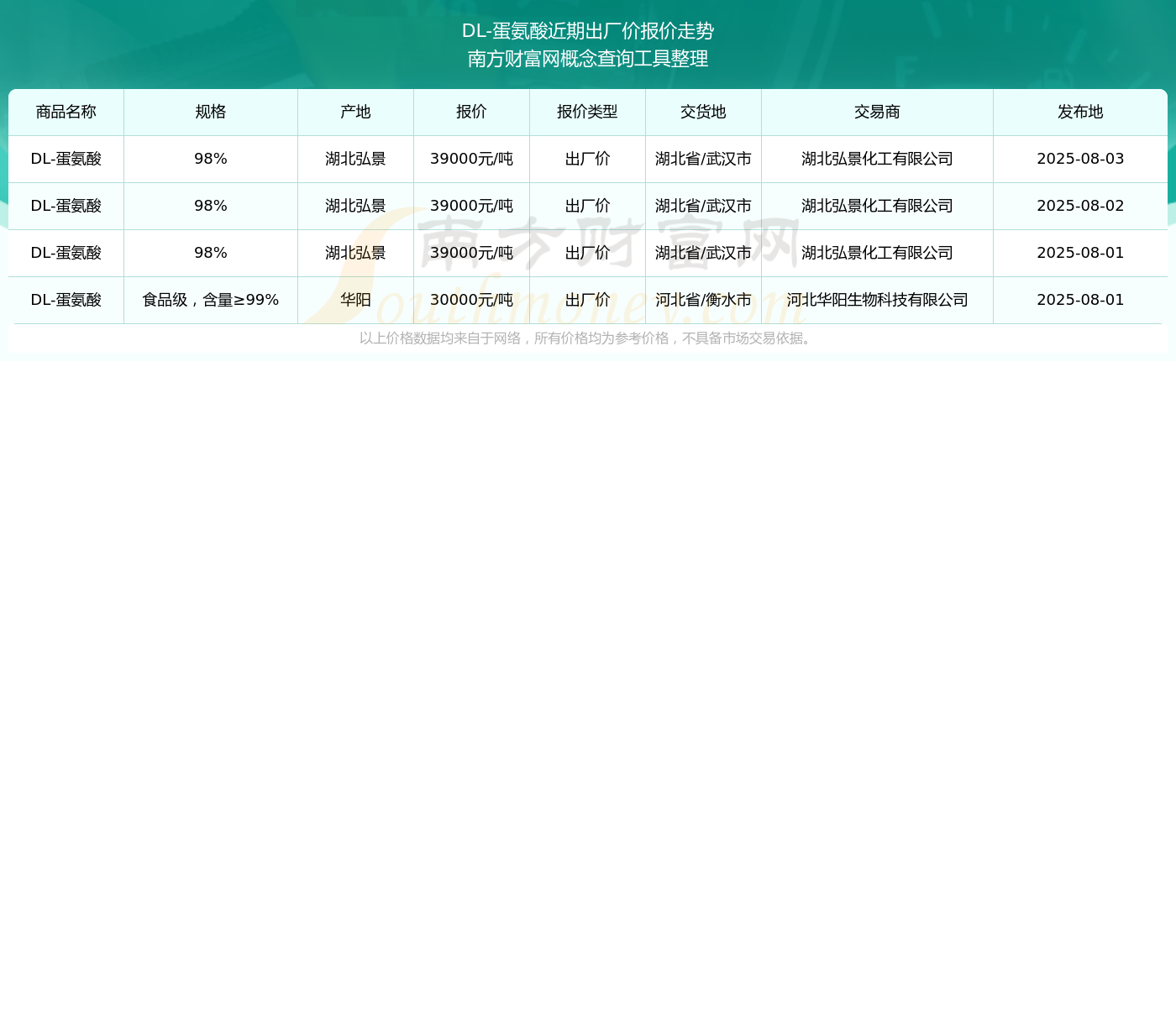This screenshot has width=1176, height=1012.
Task: Click 湖北省/武汉市 in the 2025-08-02 row
Action: [x=703, y=206]
